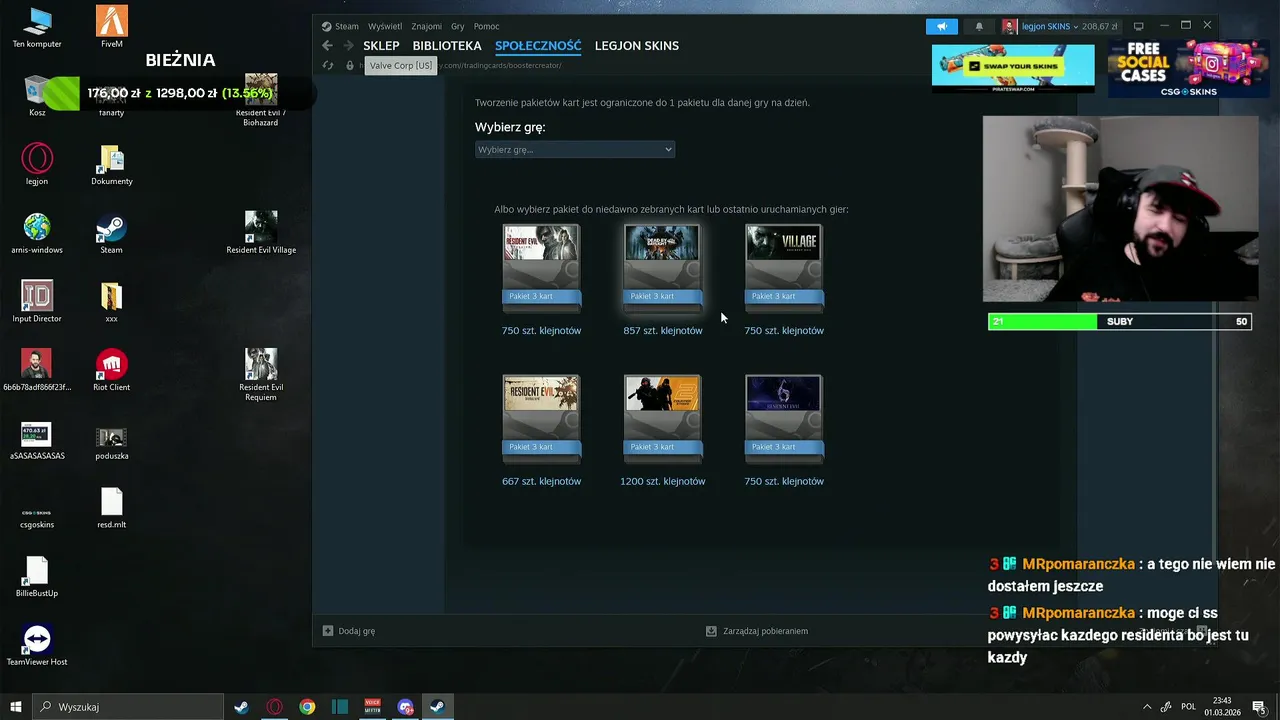
Task: Open the xxx folder icon
Action: pos(111,302)
